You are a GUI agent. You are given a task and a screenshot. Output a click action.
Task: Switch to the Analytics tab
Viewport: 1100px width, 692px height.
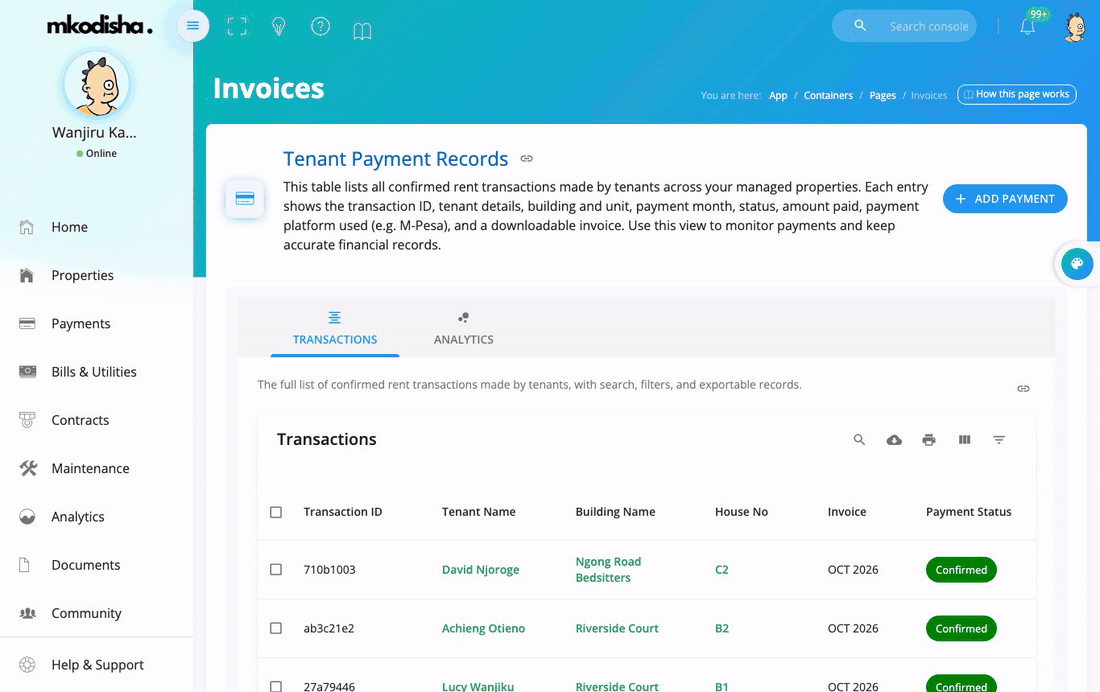coord(463,328)
